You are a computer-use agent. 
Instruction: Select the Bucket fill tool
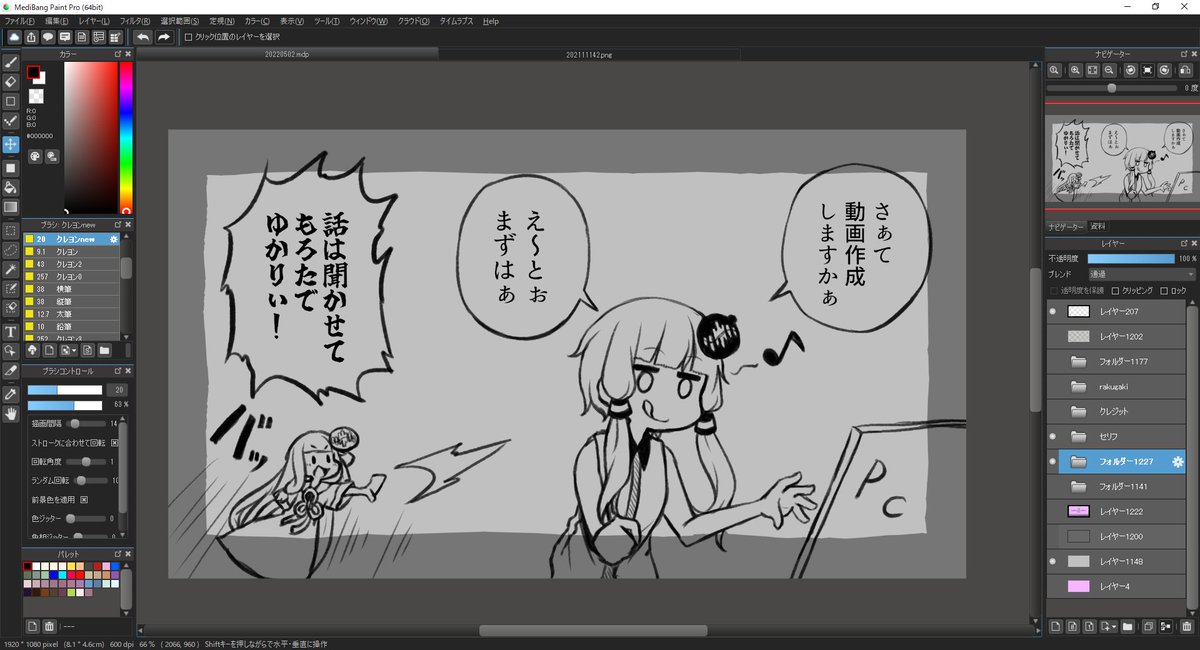[x=10, y=187]
